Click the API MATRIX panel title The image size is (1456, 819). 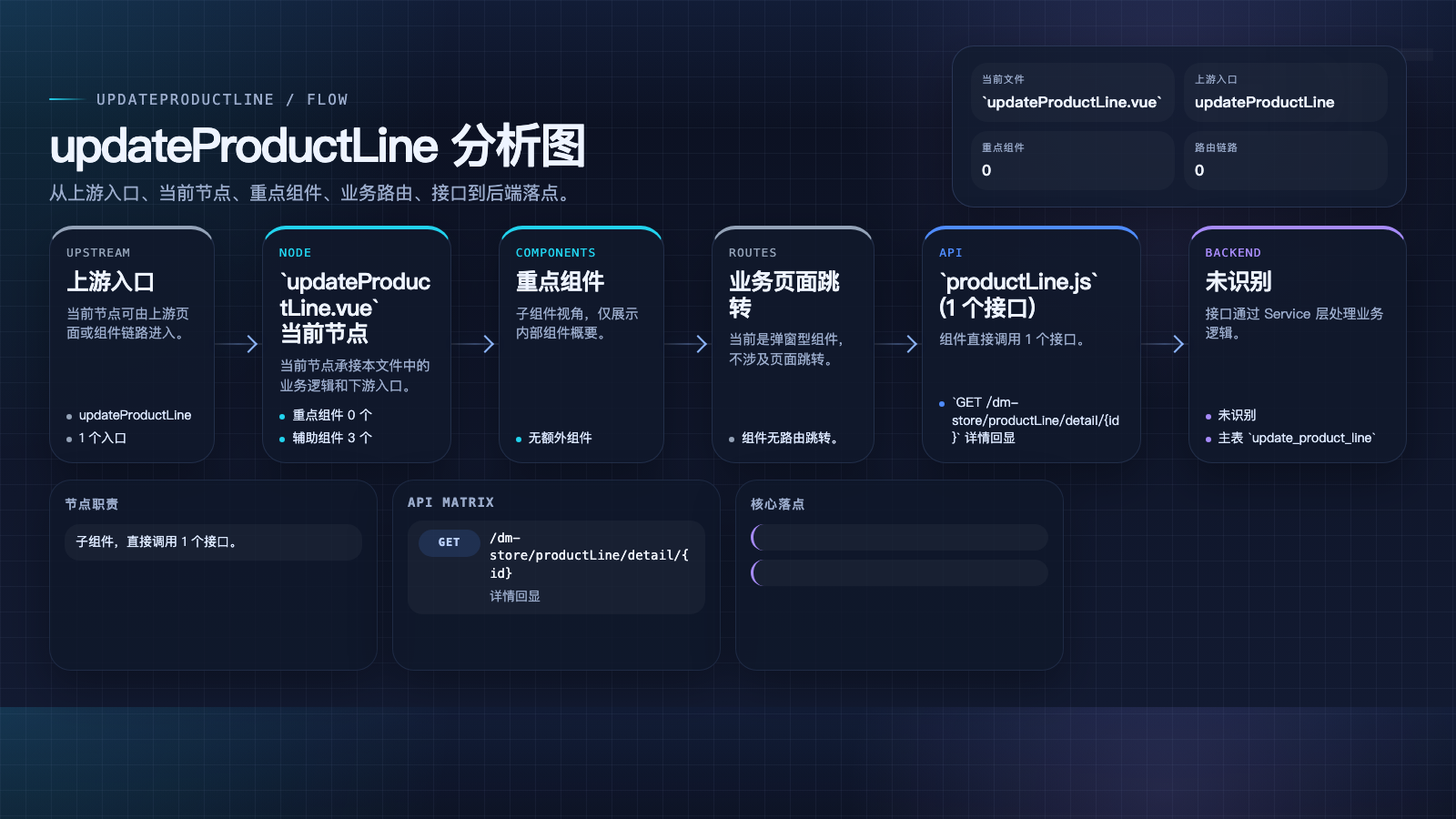(x=450, y=502)
